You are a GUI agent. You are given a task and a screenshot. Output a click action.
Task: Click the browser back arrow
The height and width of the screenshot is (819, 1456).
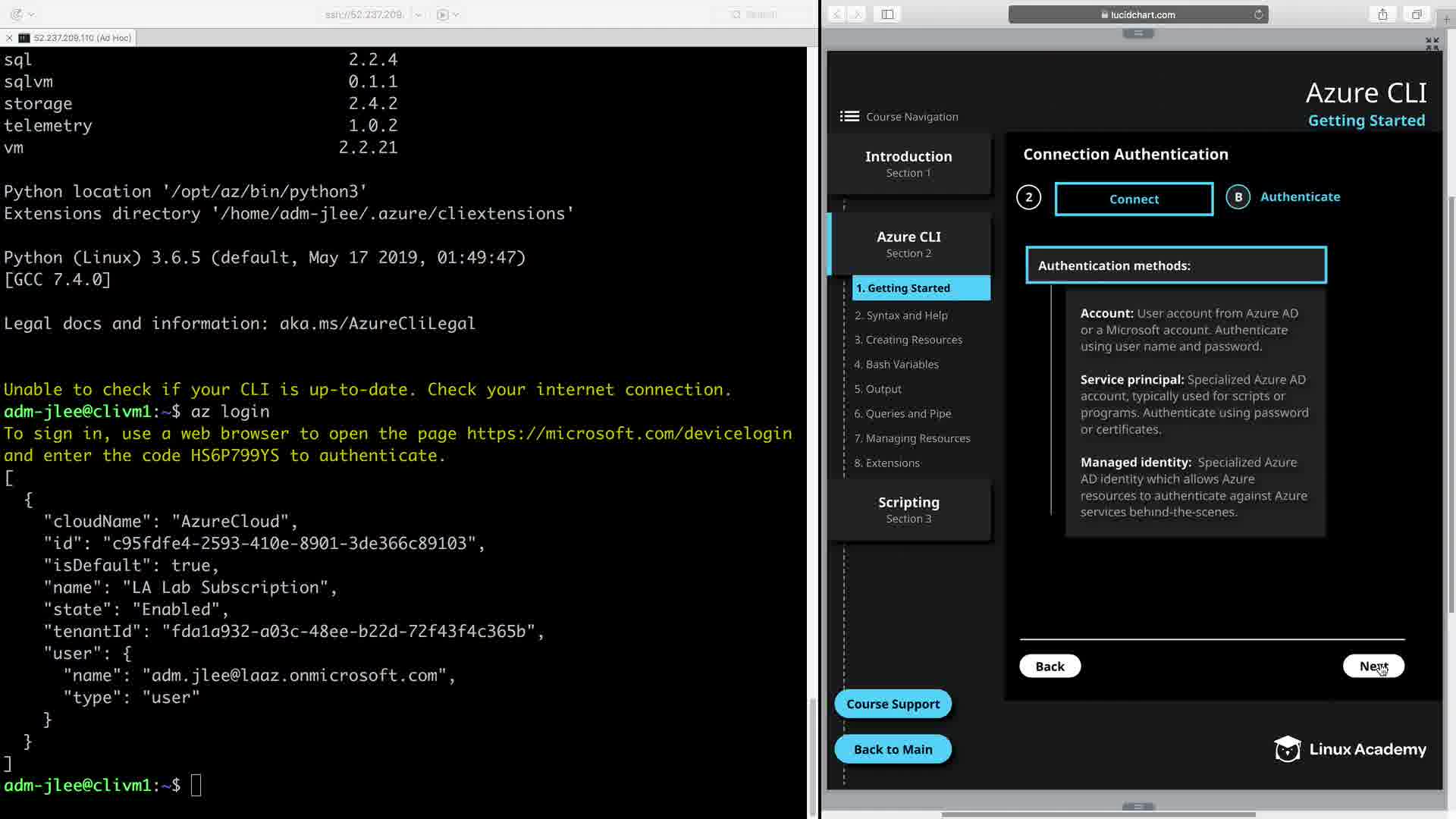coord(836,14)
